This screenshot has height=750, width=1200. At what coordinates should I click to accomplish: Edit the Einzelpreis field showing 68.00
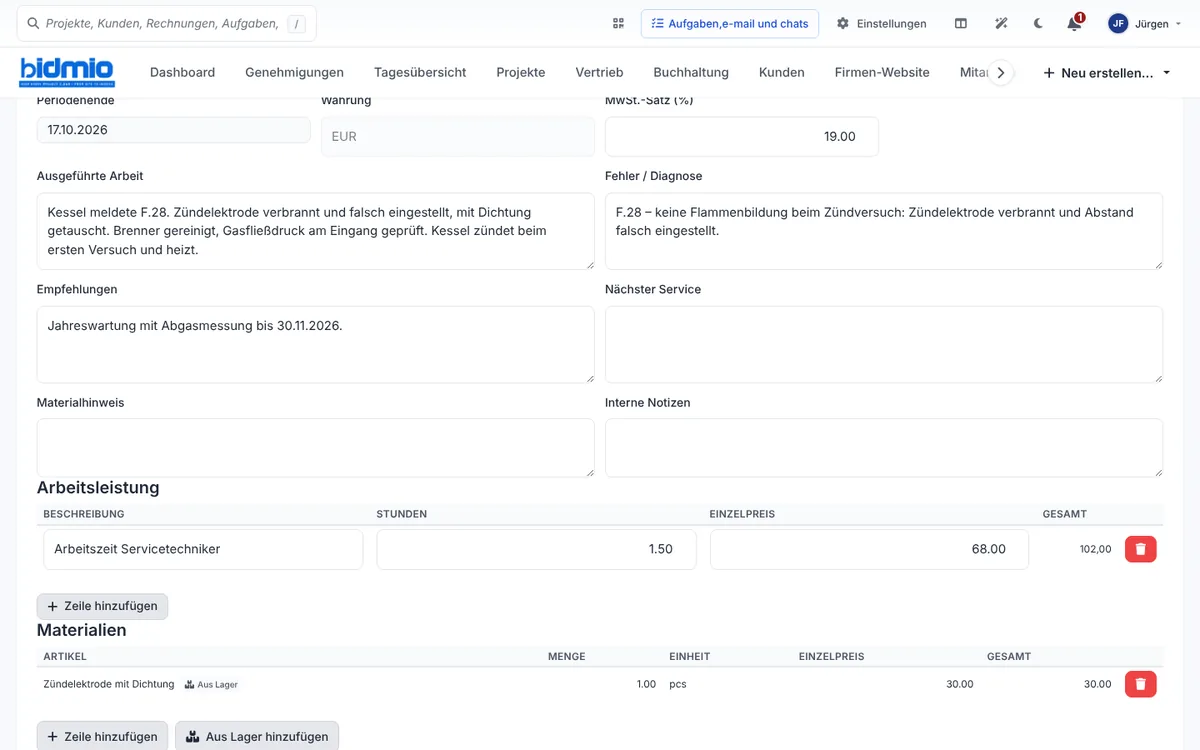tap(869, 549)
